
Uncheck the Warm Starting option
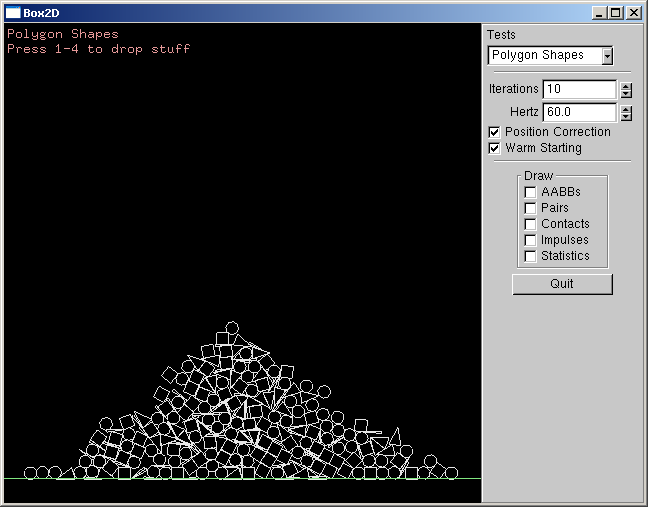point(494,148)
